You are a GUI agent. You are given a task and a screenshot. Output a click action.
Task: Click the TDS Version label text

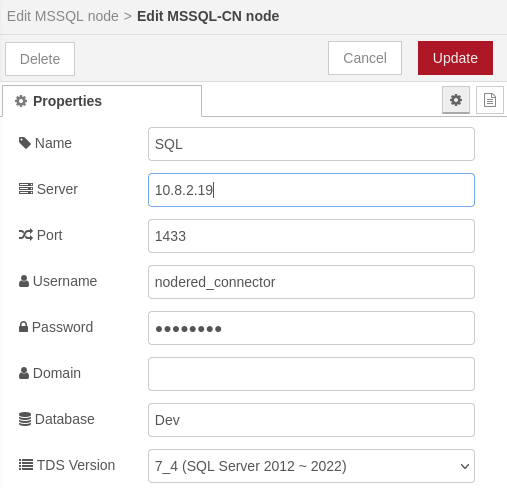pyautogui.click(x=76, y=465)
